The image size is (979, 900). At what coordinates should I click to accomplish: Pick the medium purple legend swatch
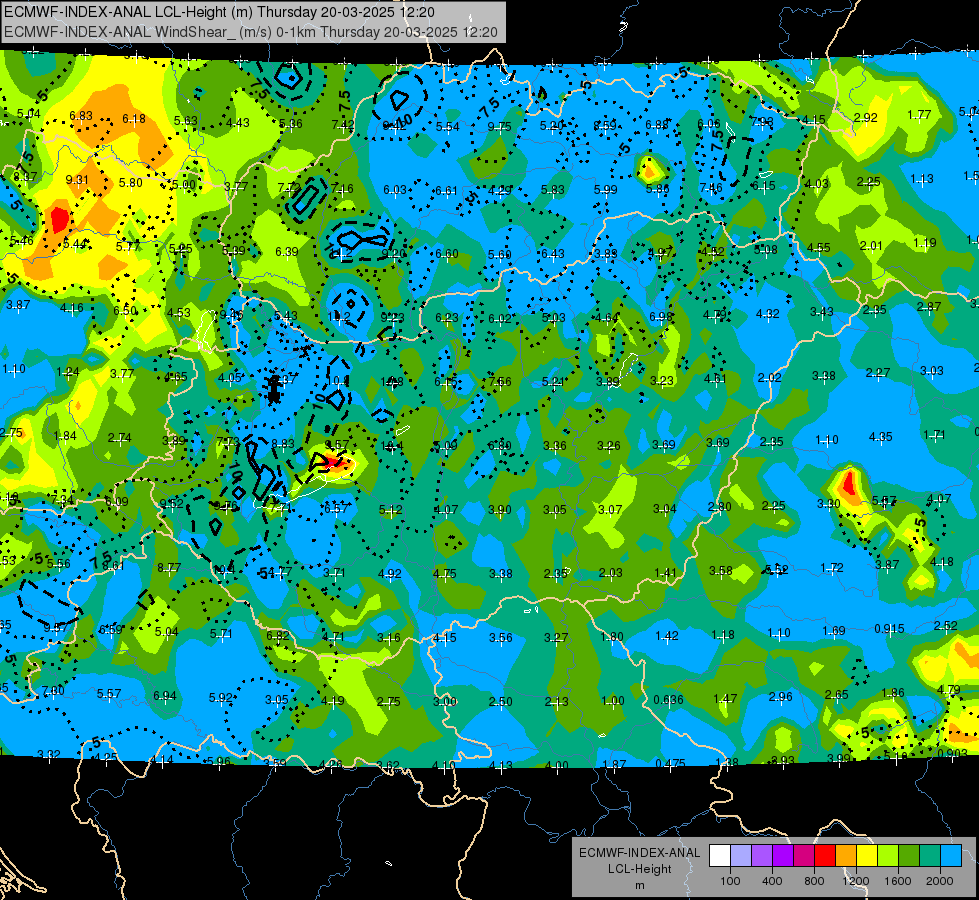(762, 856)
